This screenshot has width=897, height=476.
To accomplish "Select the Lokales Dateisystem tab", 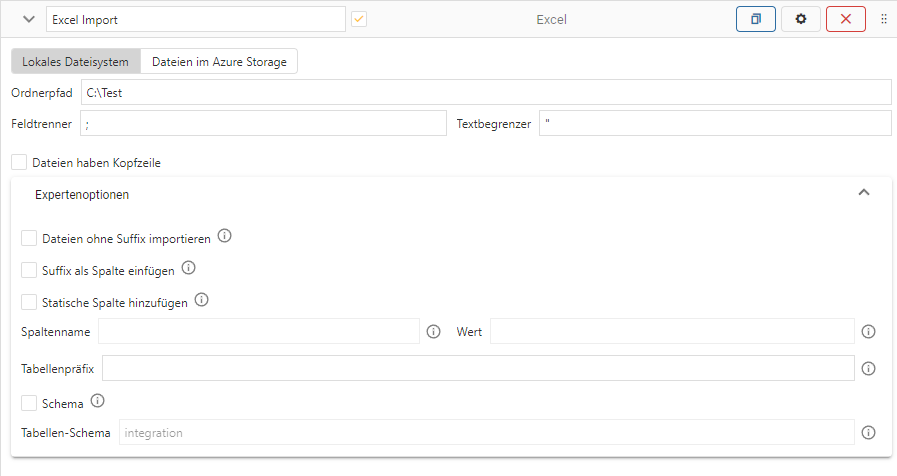I will point(75,62).
